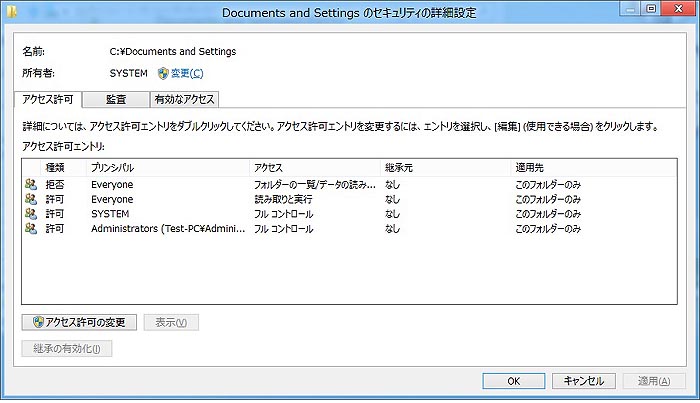700x403 pixels.
Task: Click the user icon of the deny Everyone entry
Action: 30,185
